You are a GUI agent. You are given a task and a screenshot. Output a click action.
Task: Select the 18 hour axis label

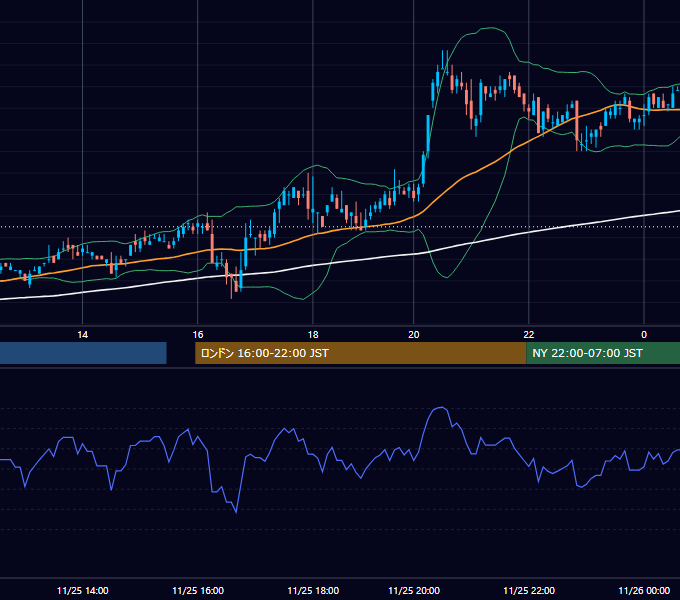click(313, 334)
